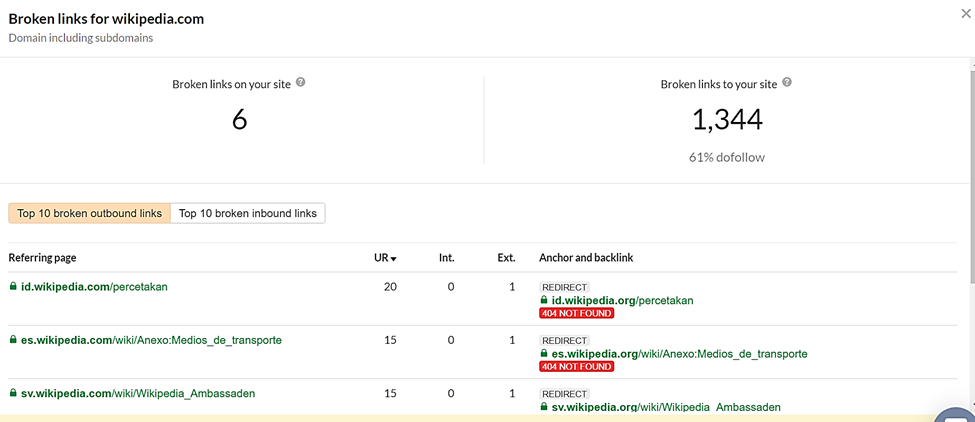This screenshot has width=975, height=422.
Task: Click lock icon beside id.wikipedia.com/percetakan
Action: [x=12, y=287]
